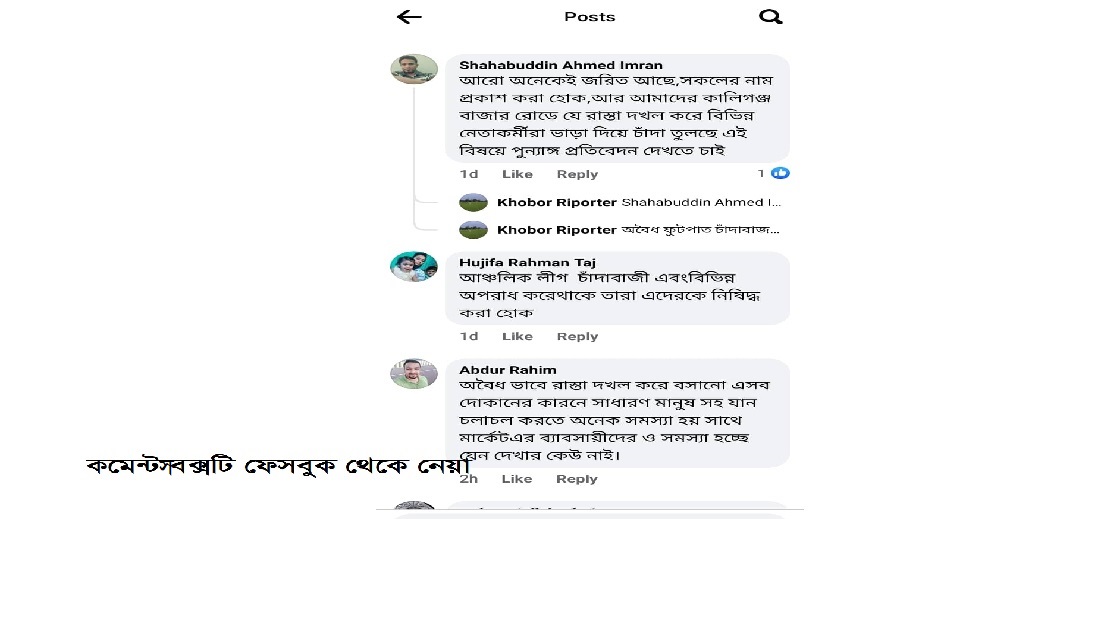Like Hujifa Rahman Taj's comment
This screenshot has height=620, width=1104.
(x=517, y=336)
